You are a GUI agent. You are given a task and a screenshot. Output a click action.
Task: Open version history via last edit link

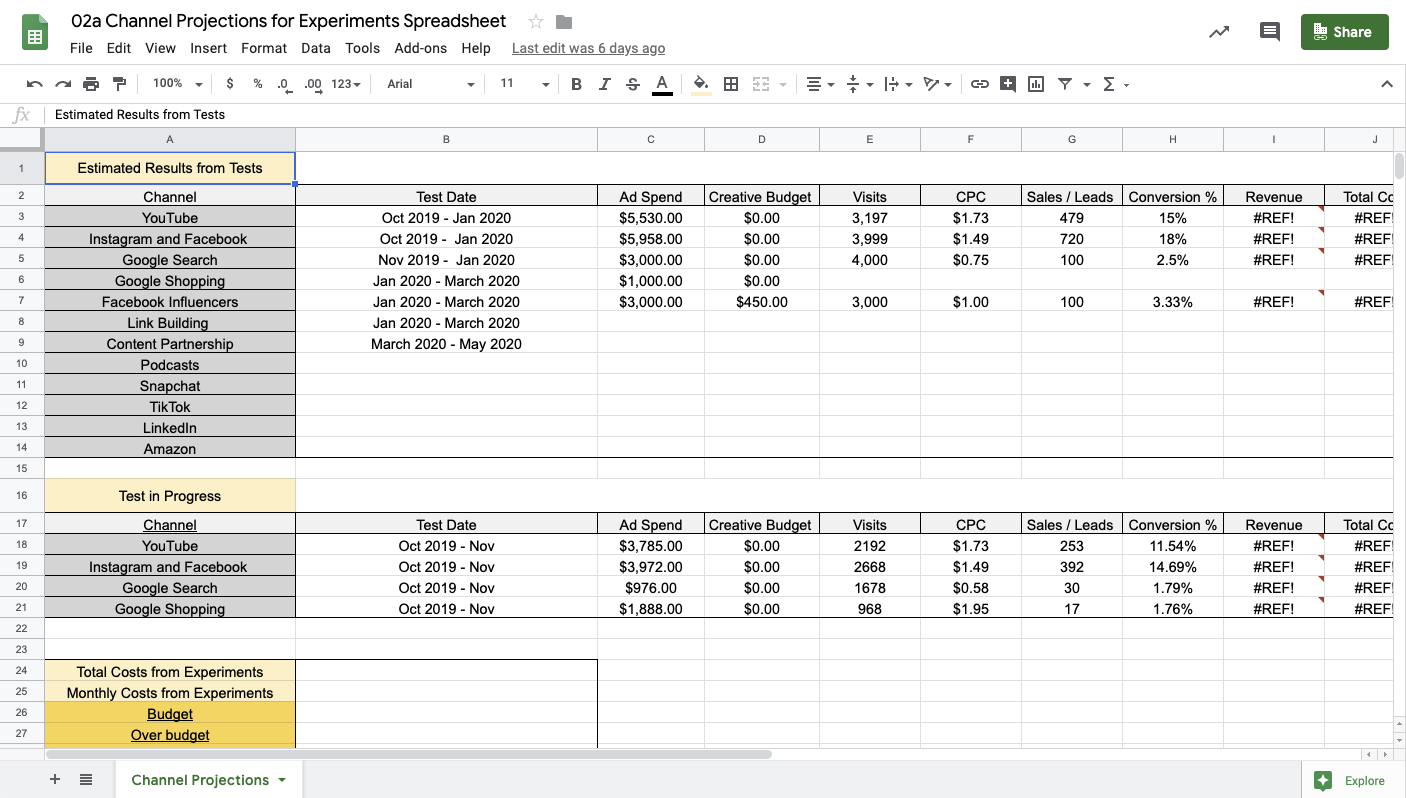coord(588,48)
